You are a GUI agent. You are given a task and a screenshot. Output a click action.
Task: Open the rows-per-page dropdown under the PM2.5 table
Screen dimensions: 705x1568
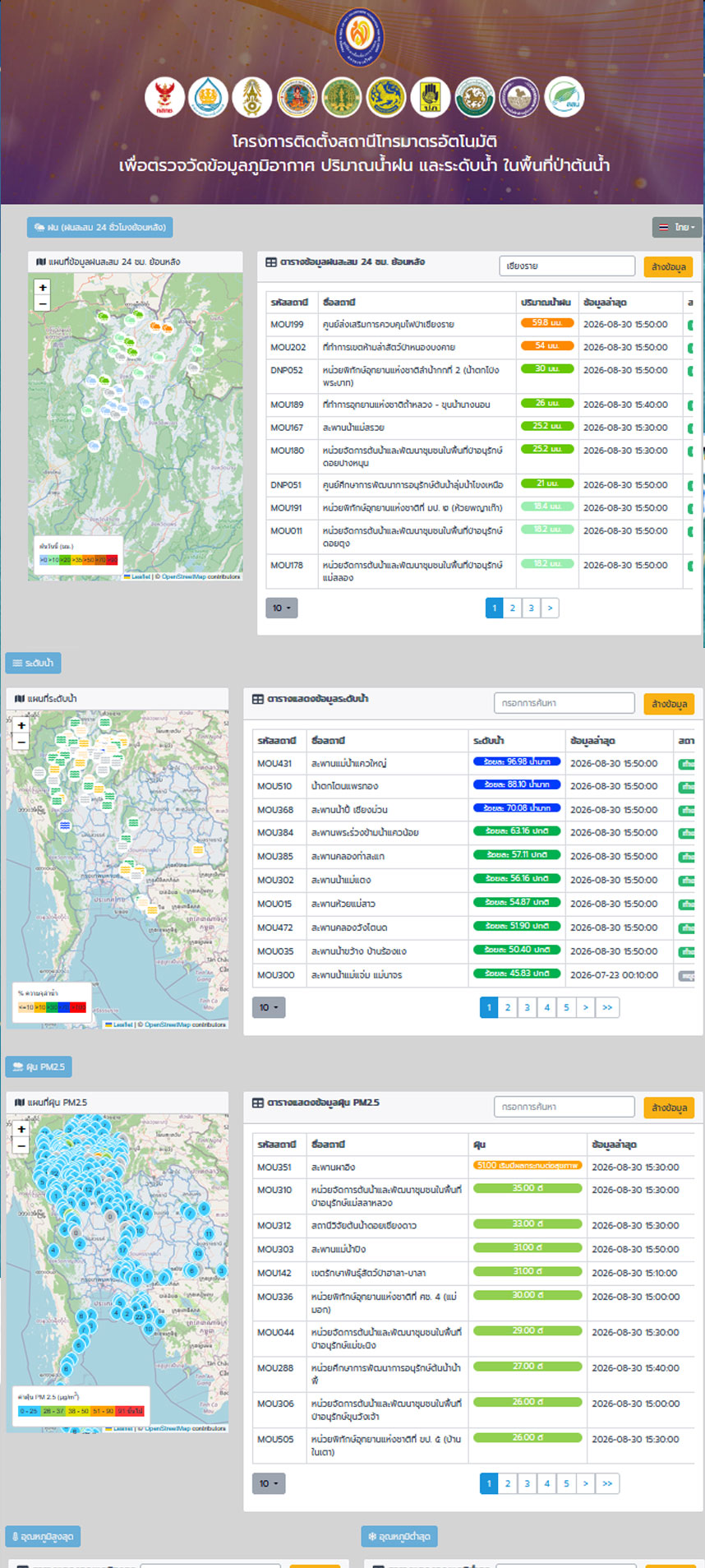tap(269, 1483)
